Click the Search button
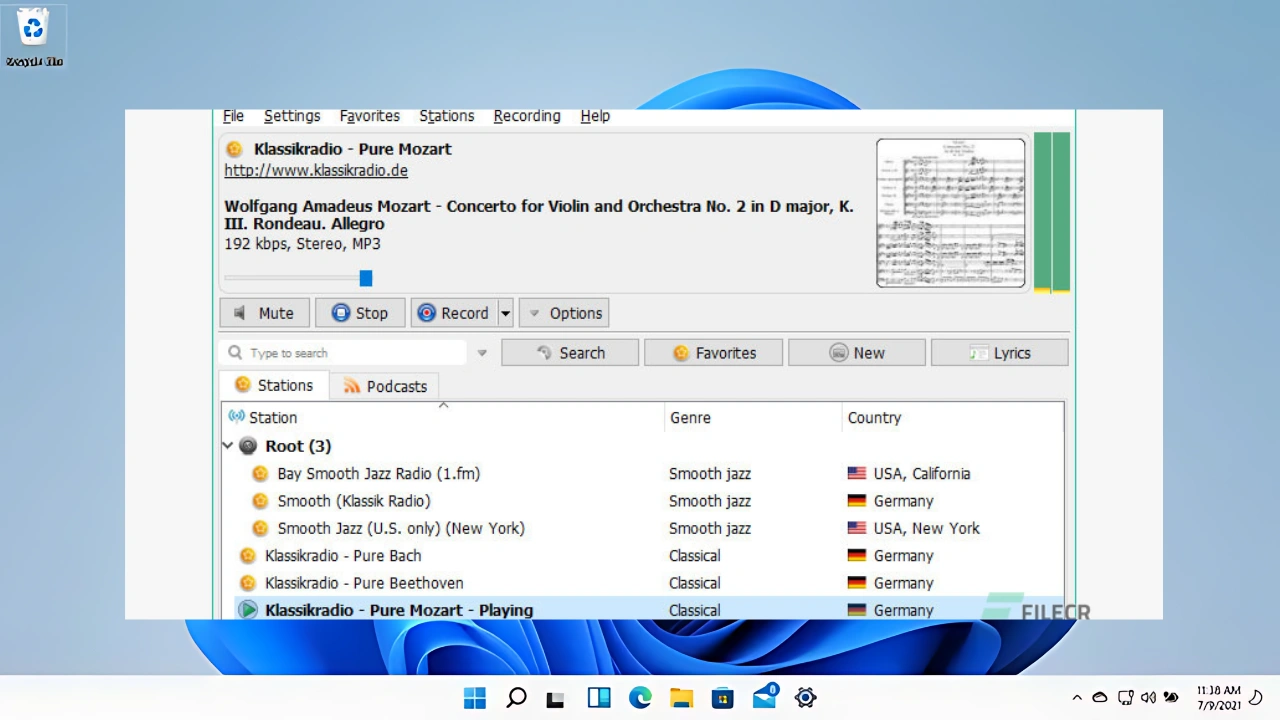This screenshot has width=1280, height=720. point(570,353)
